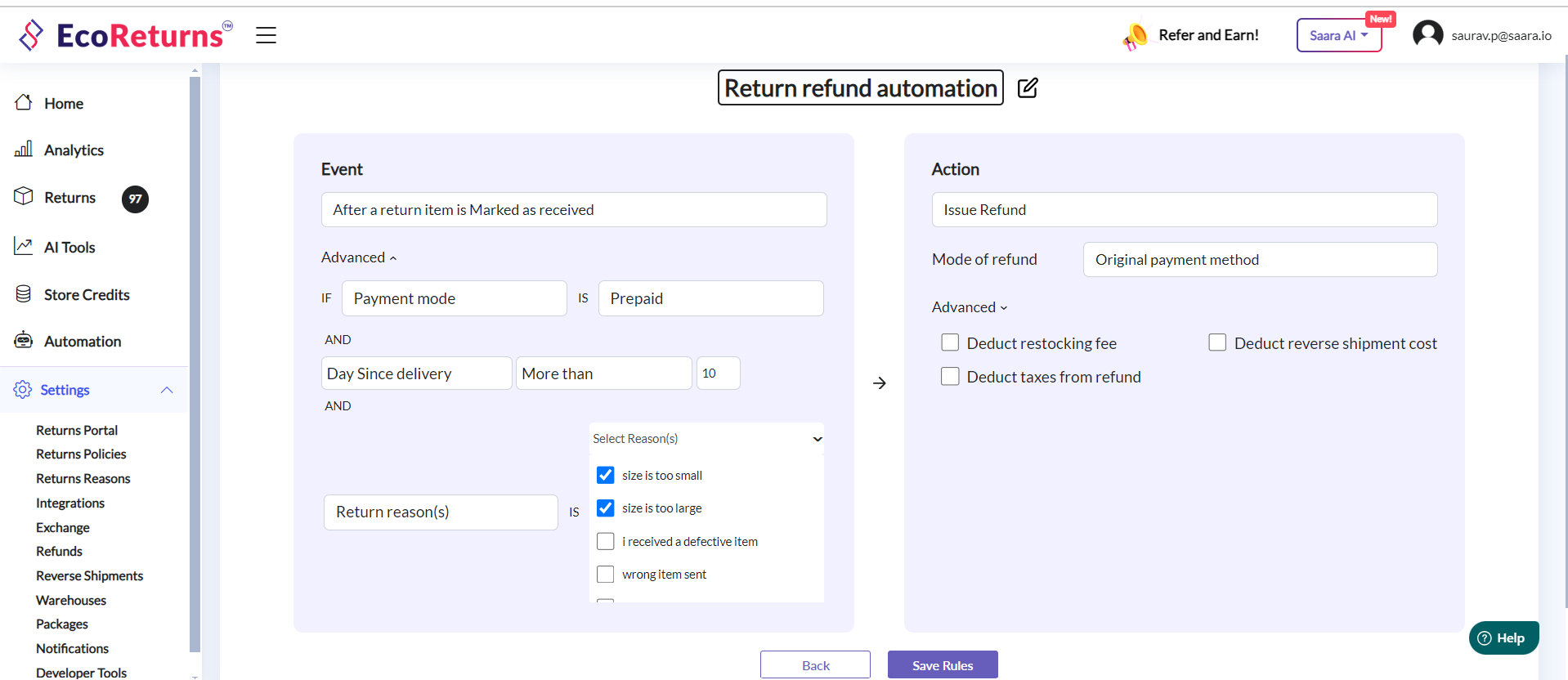Click the Analytics bar chart icon

click(24, 150)
